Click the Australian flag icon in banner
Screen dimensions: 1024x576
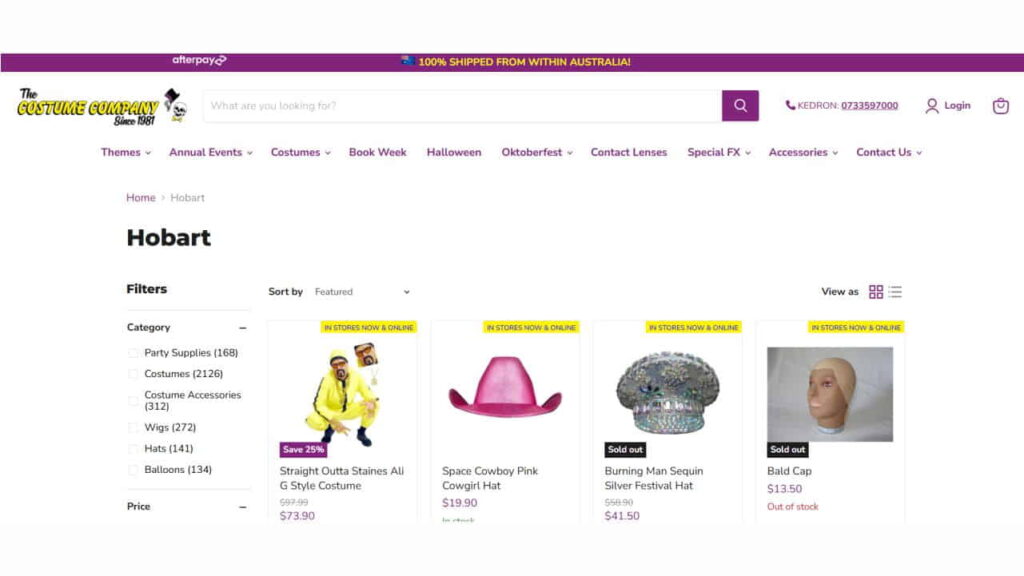pyautogui.click(x=408, y=61)
